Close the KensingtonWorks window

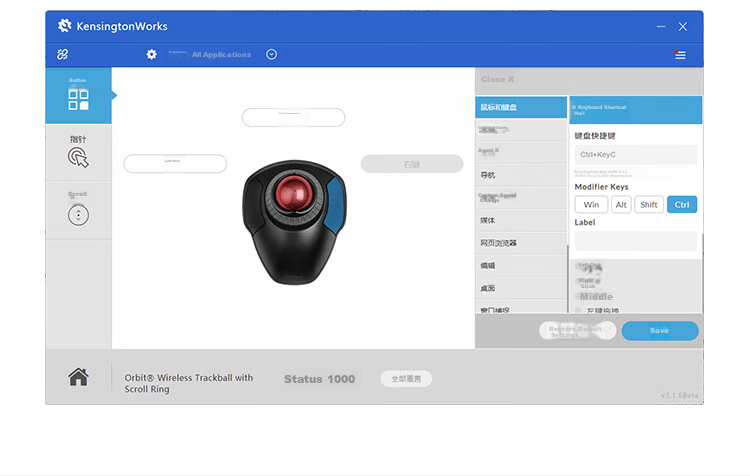point(683,27)
